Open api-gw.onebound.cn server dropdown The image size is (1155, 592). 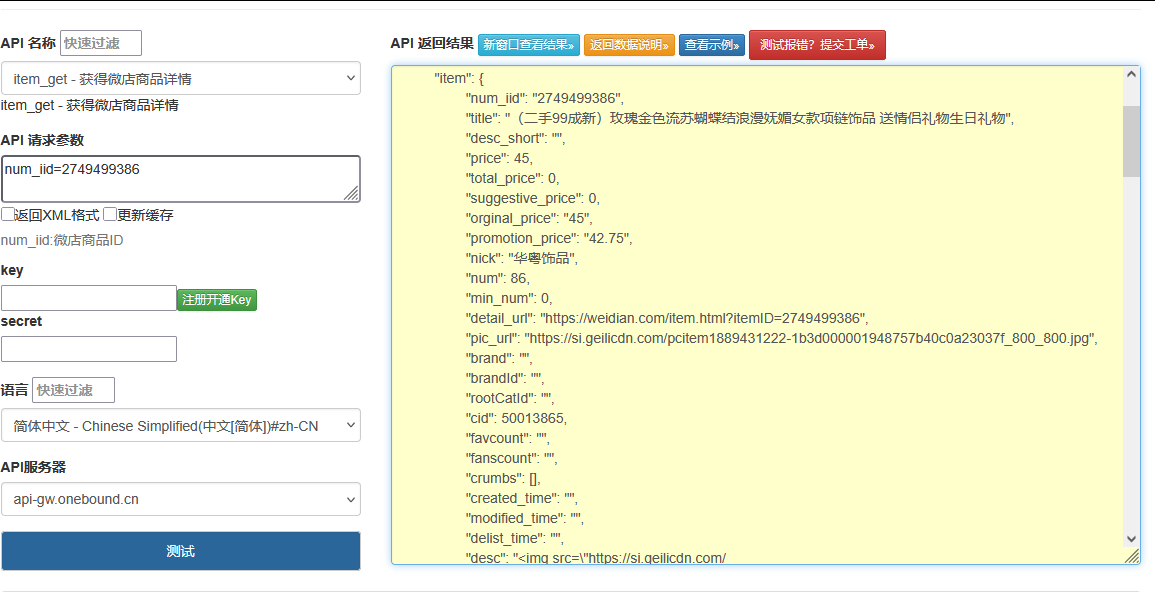coord(181,499)
